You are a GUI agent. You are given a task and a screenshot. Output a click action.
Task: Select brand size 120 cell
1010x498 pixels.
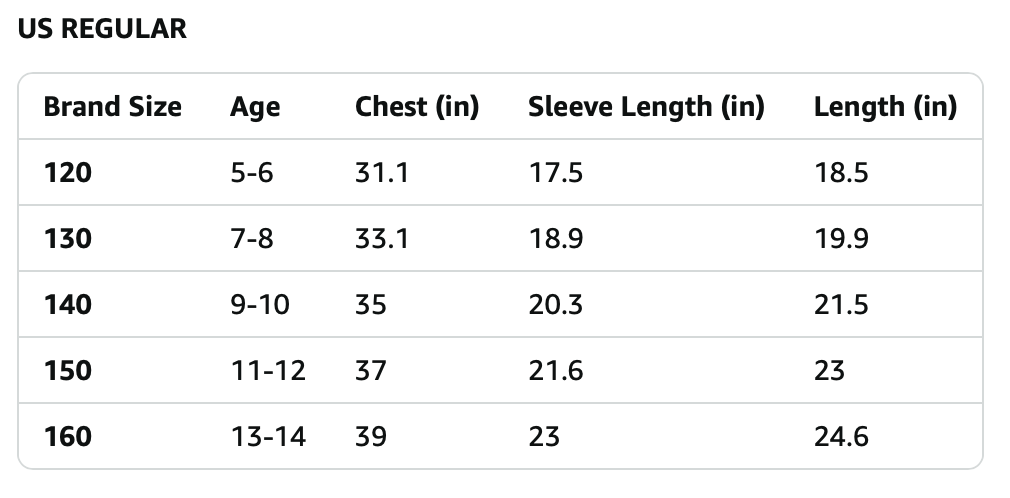pos(68,173)
